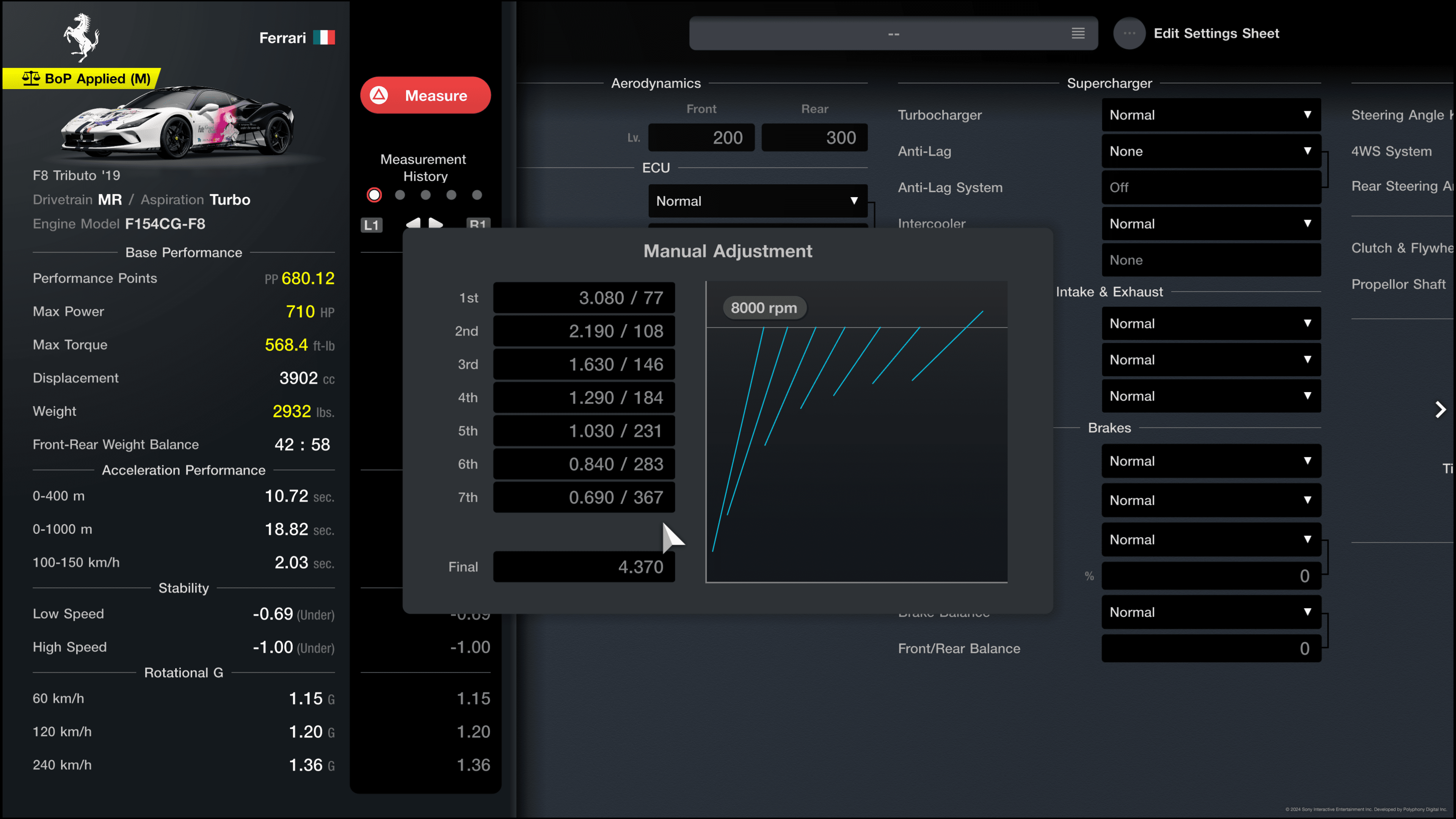Adjust 2nd gear ratio 2.190 / 108
This screenshot has width=1456, height=819.
pos(584,331)
